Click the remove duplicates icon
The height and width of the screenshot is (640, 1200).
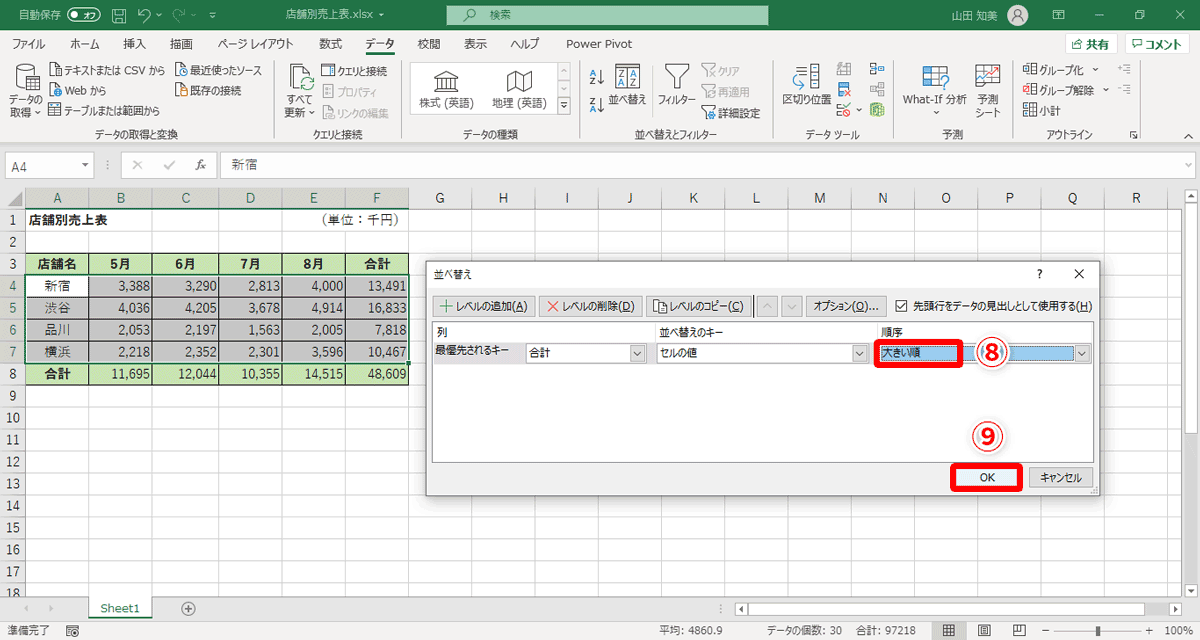[844, 90]
